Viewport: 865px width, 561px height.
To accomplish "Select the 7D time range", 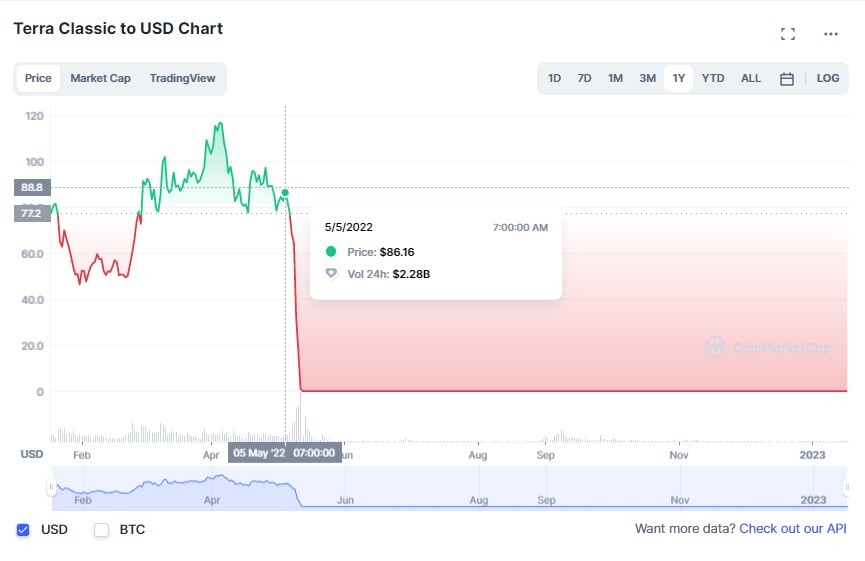I will coord(584,78).
